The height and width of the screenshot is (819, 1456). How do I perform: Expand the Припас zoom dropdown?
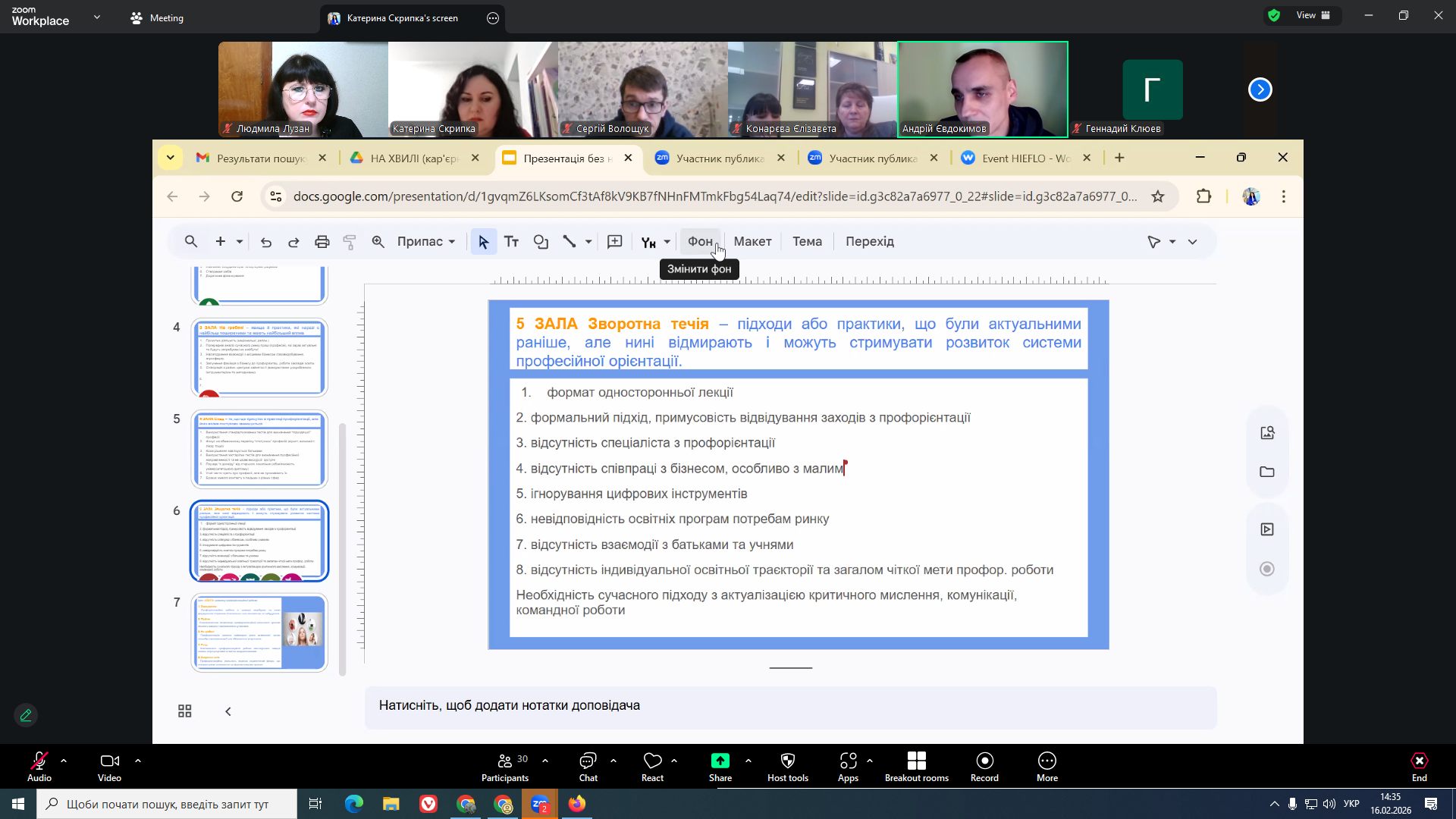pyautogui.click(x=426, y=242)
